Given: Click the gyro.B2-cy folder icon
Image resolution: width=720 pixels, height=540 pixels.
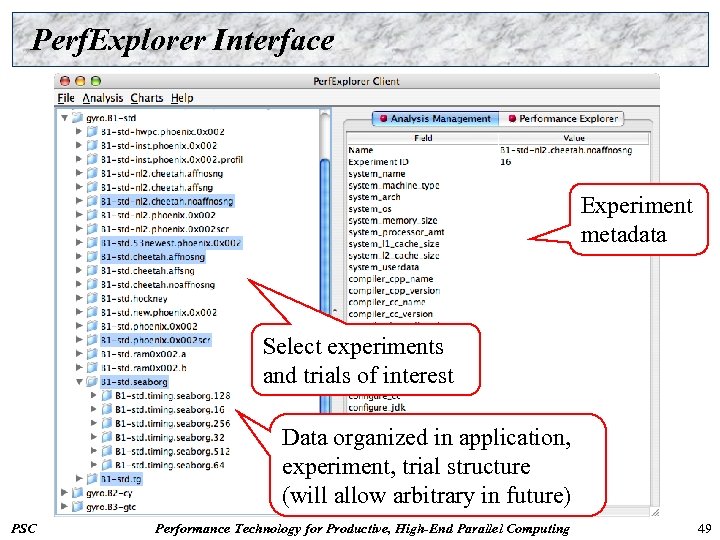Looking at the screenshot, I should pos(77,493).
